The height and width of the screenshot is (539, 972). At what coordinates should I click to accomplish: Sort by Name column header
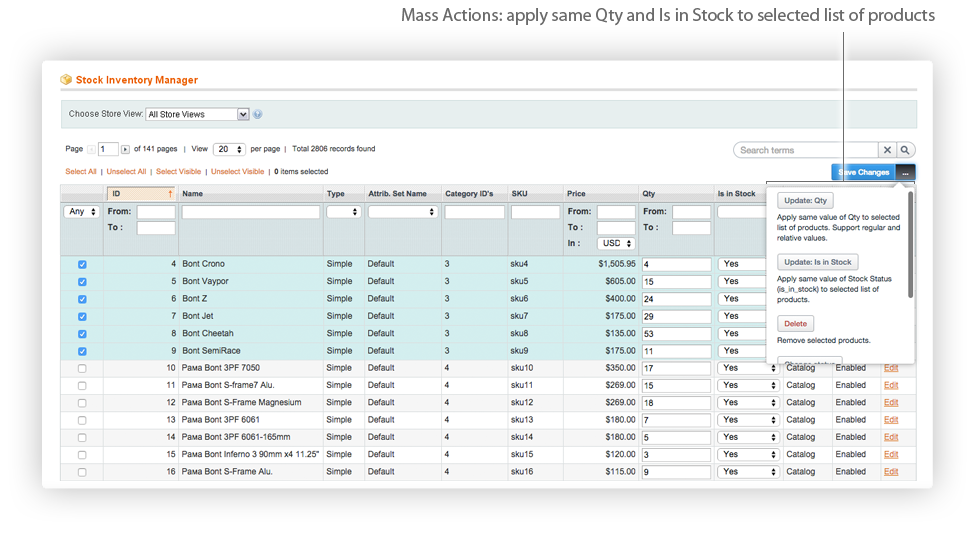(192, 194)
